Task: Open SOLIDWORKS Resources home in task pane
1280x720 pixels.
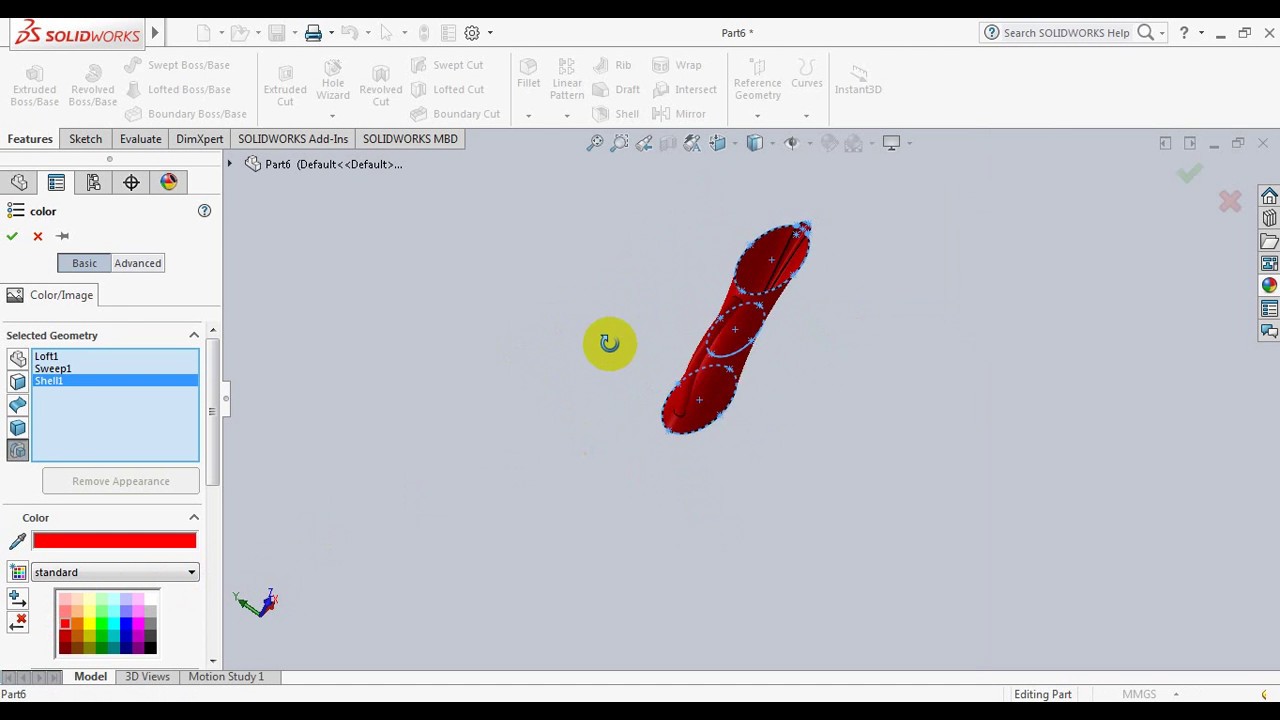Action: [x=1269, y=196]
